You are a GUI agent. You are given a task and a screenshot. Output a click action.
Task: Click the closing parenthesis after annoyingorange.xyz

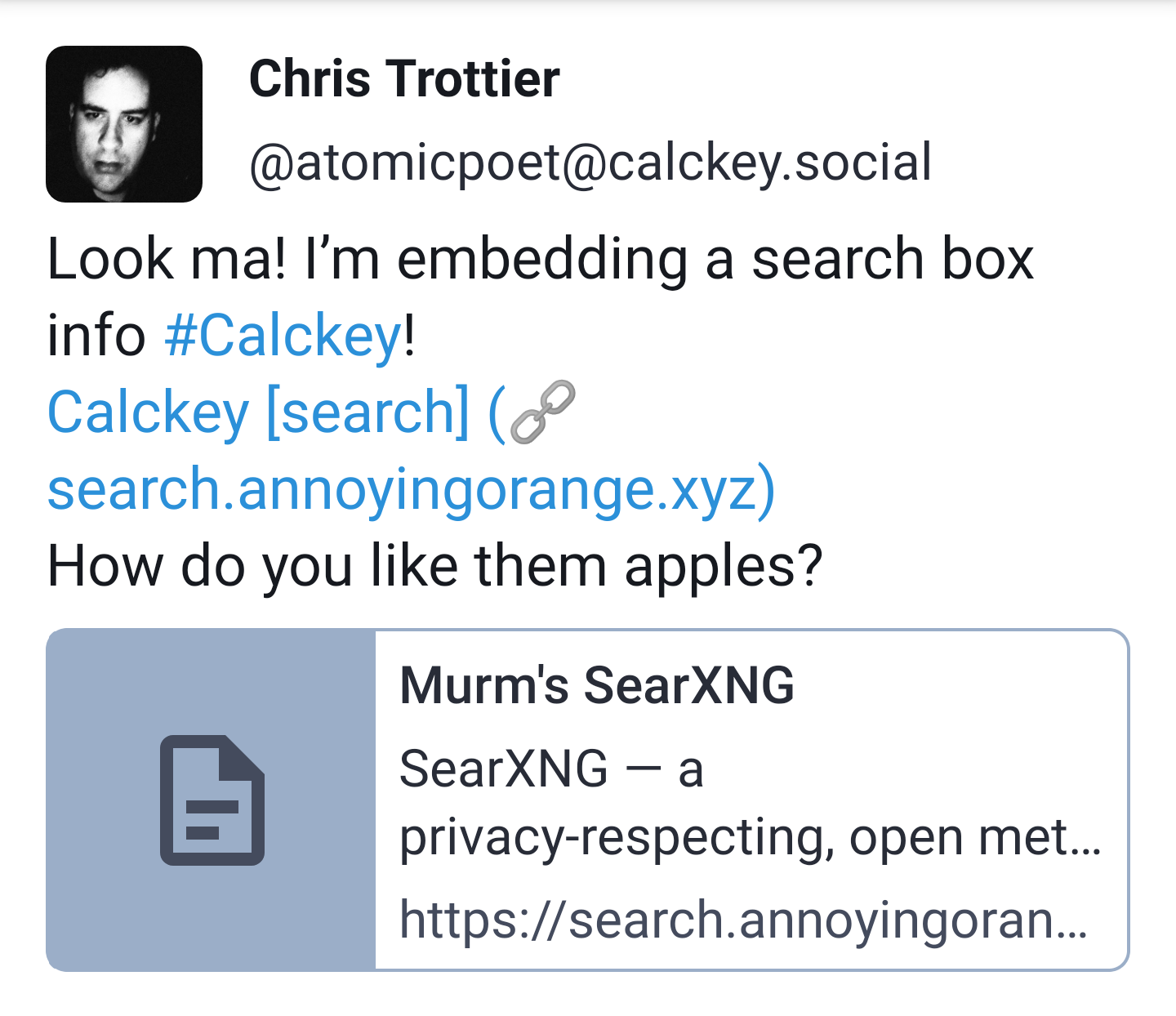point(766,489)
